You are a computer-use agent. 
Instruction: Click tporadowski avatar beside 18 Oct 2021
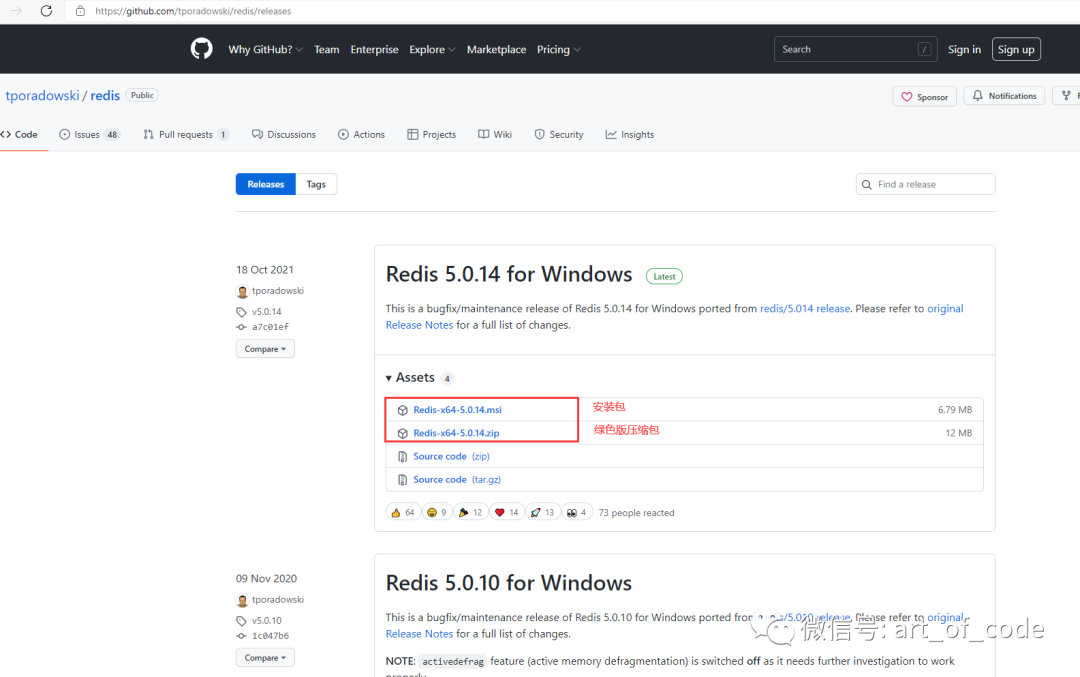(x=242, y=291)
